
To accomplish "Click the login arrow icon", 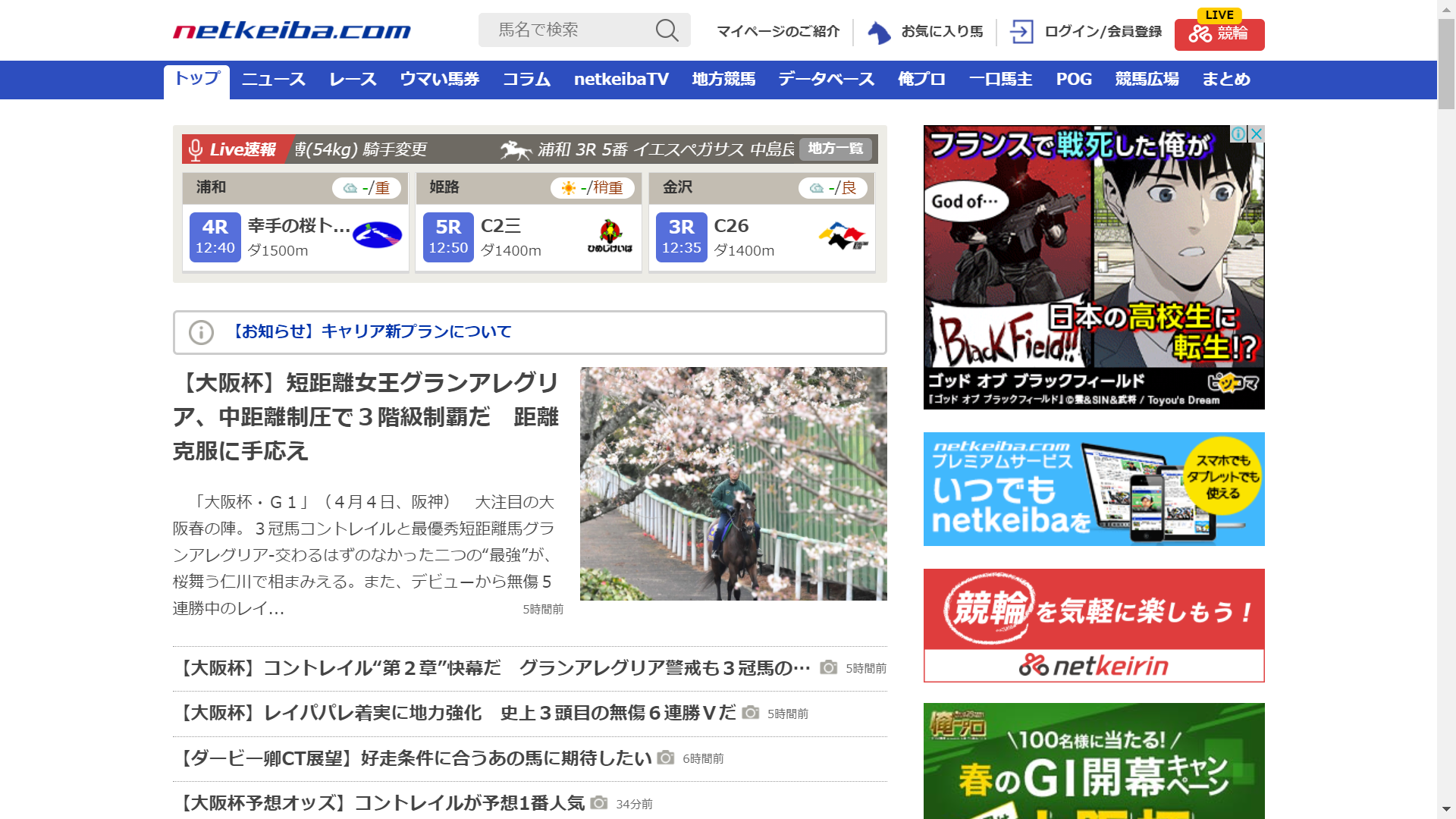I will click(x=1021, y=32).
